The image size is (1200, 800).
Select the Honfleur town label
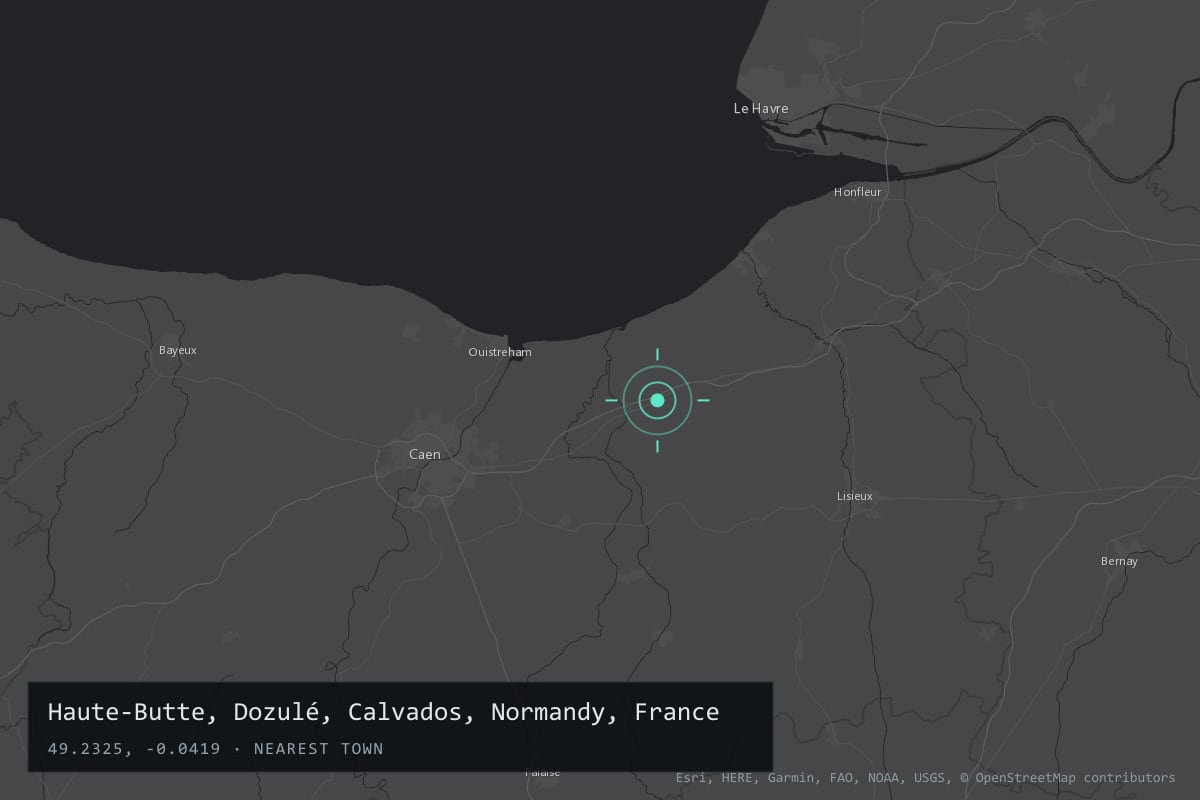pyautogui.click(x=858, y=192)
